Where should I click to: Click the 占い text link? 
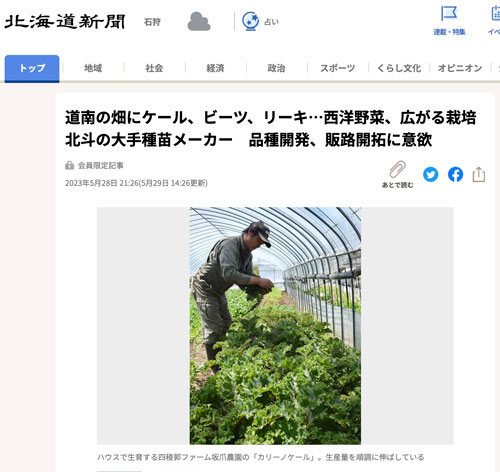272,22
